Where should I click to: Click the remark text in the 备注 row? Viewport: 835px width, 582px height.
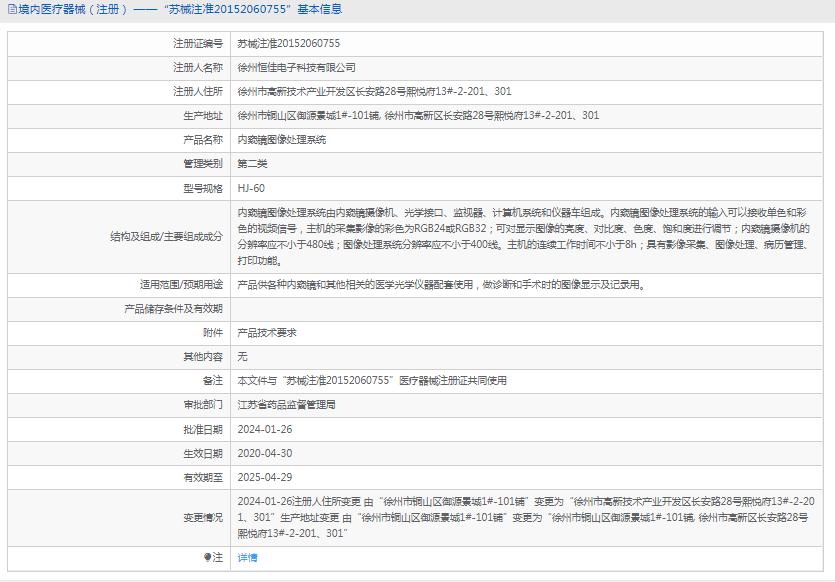click(372, 381)
